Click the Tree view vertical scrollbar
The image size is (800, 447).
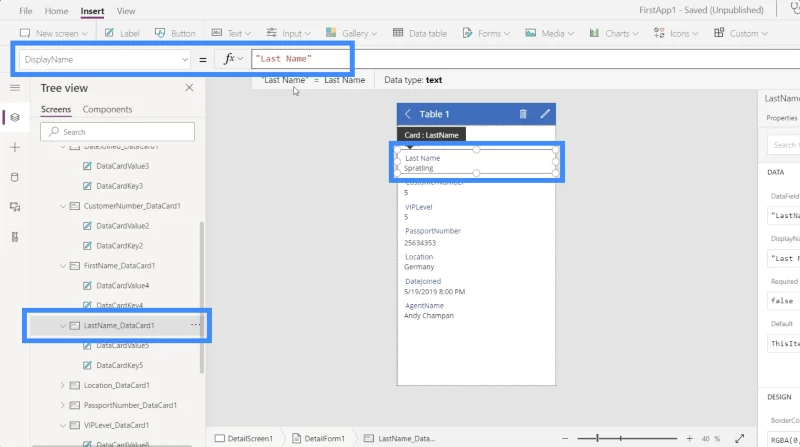point(202,296)
